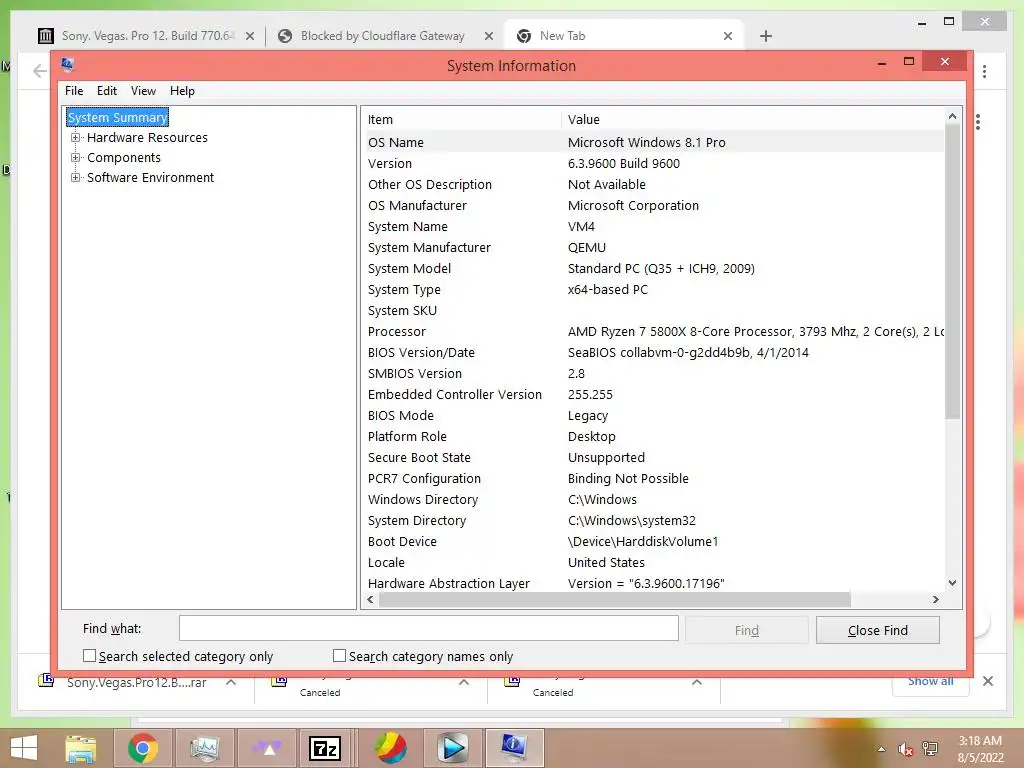This screenshot has height=768, width=1024.
Task: Open File Explorer from the taskbar
Action: 81,748
